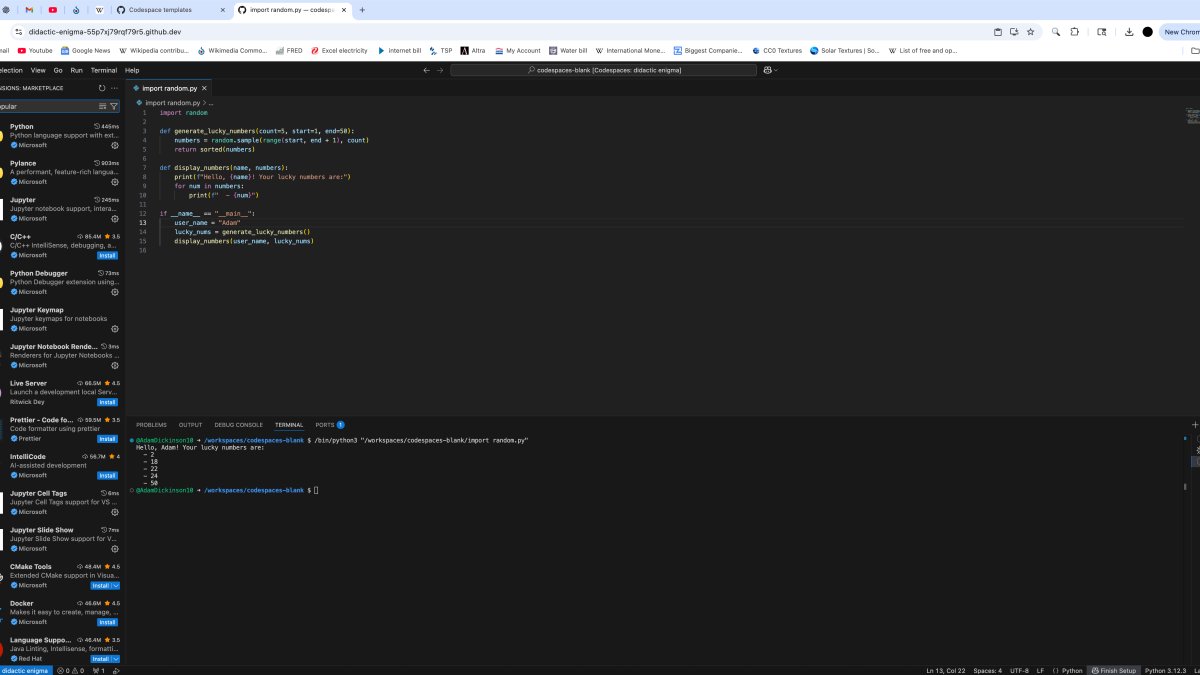Screen dimensions: 1200x675
Task: Open the forwarded ports status indicator
Action: tap(100, 670)
